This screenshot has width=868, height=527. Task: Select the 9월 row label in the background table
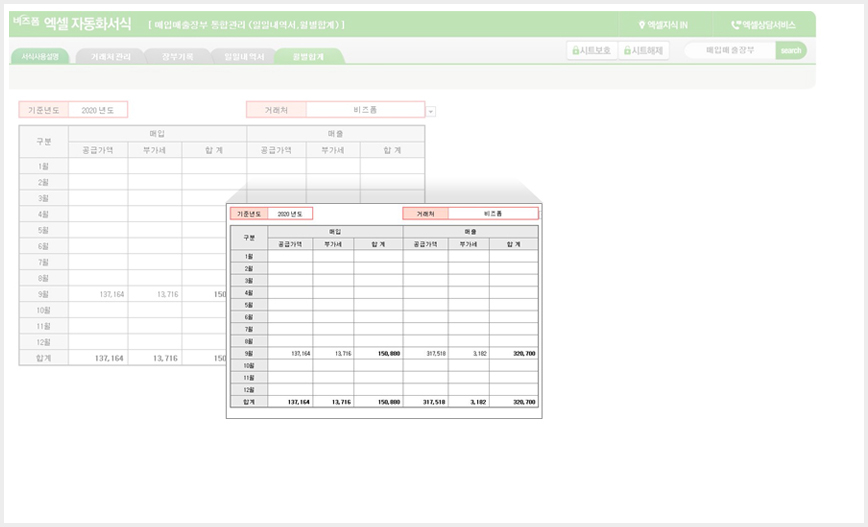pos(44,294)
